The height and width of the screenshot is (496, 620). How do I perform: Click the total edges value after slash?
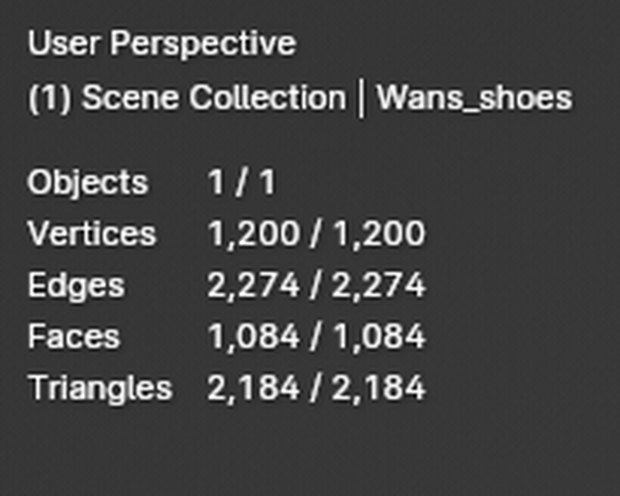pyautogui.click(x=379, y=286)
